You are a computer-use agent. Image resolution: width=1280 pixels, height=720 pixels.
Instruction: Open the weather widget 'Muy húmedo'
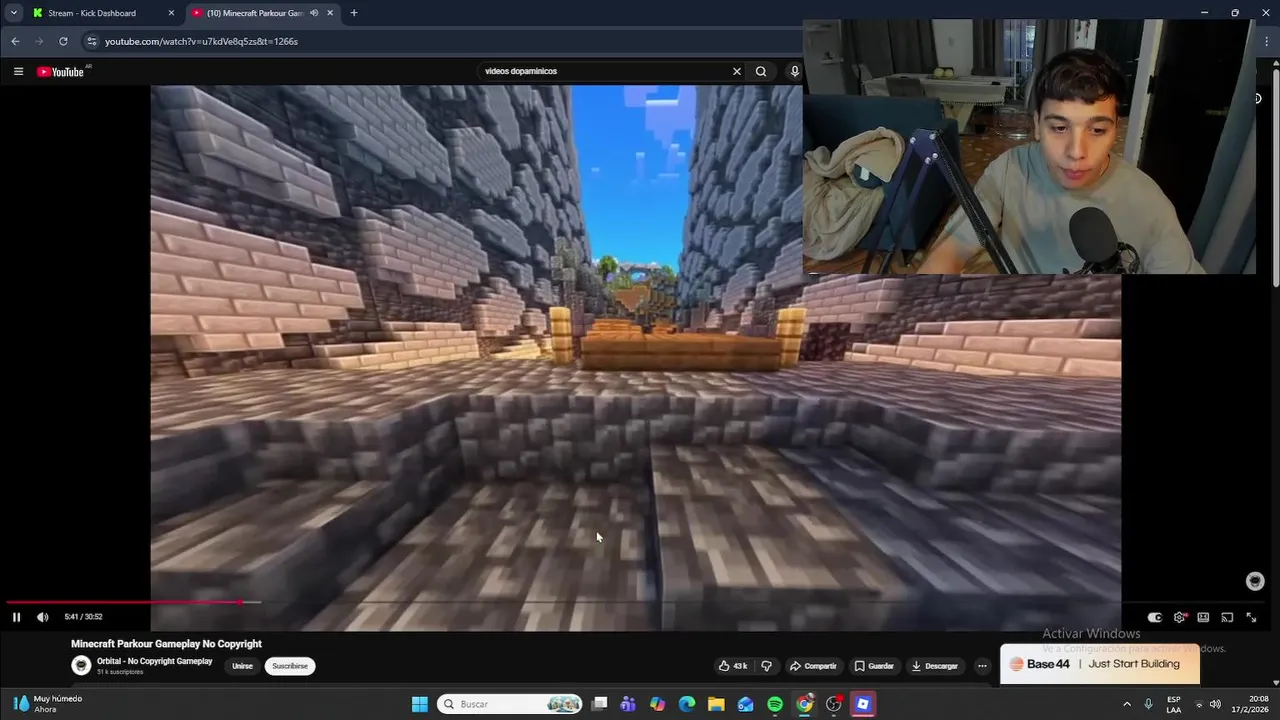point(48,704)
